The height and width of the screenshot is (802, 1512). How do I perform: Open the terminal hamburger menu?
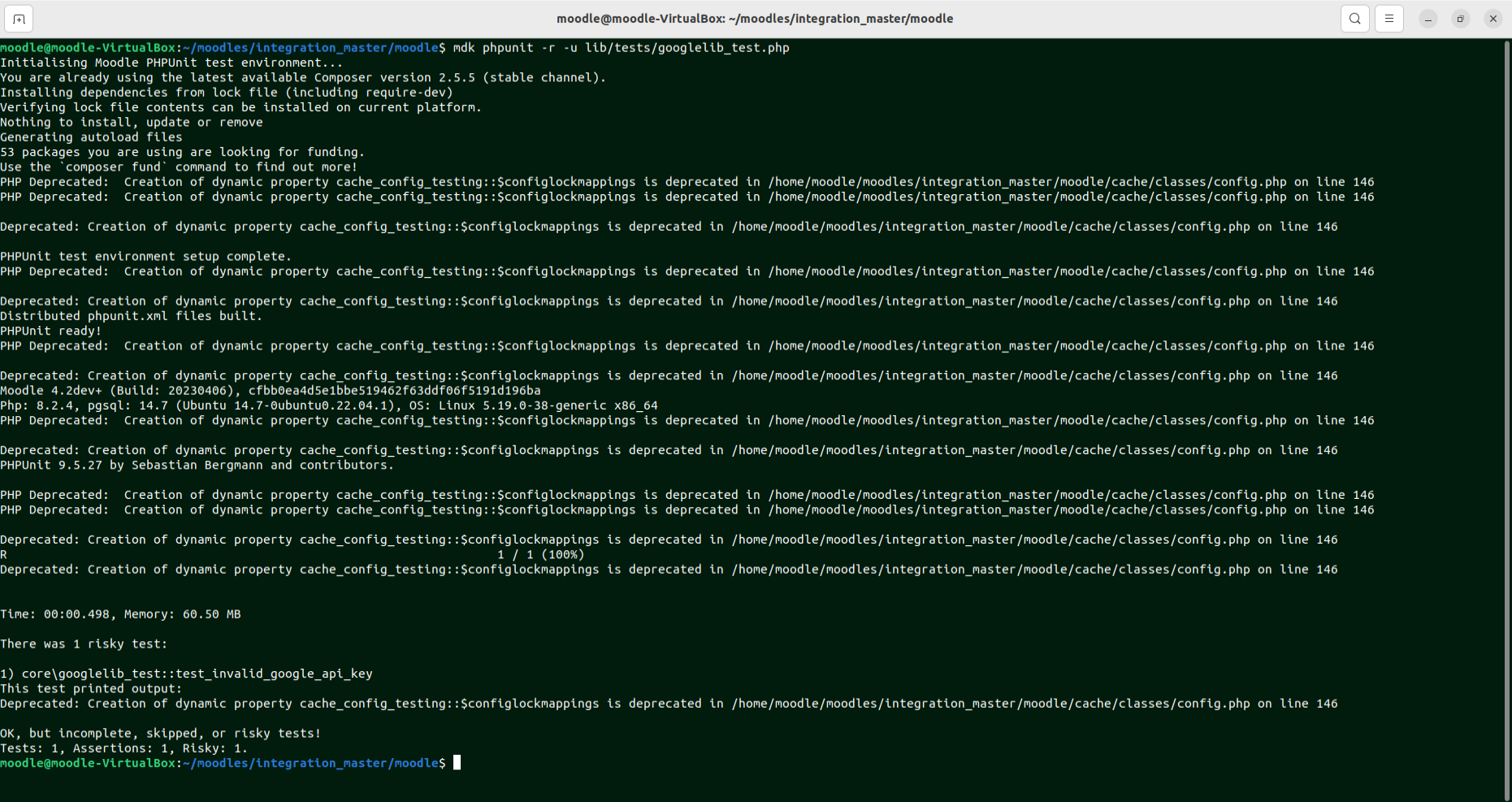[1389, 19]
